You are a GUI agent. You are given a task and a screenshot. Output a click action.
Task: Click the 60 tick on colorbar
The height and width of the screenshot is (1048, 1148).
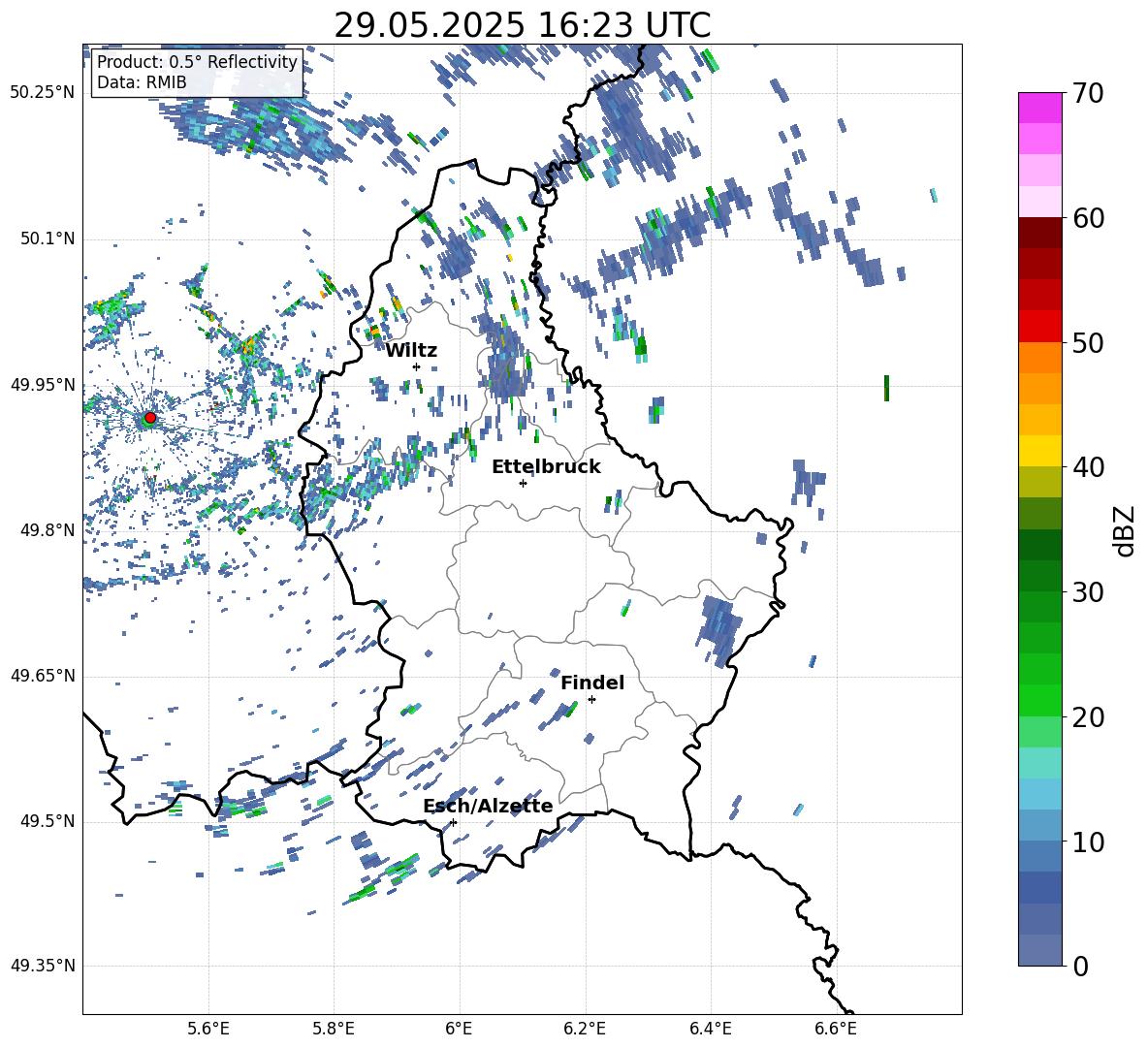1088,218
